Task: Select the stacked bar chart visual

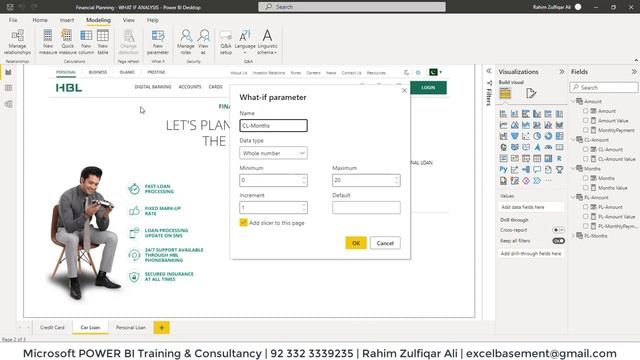Action: click(x=503, y=114)
